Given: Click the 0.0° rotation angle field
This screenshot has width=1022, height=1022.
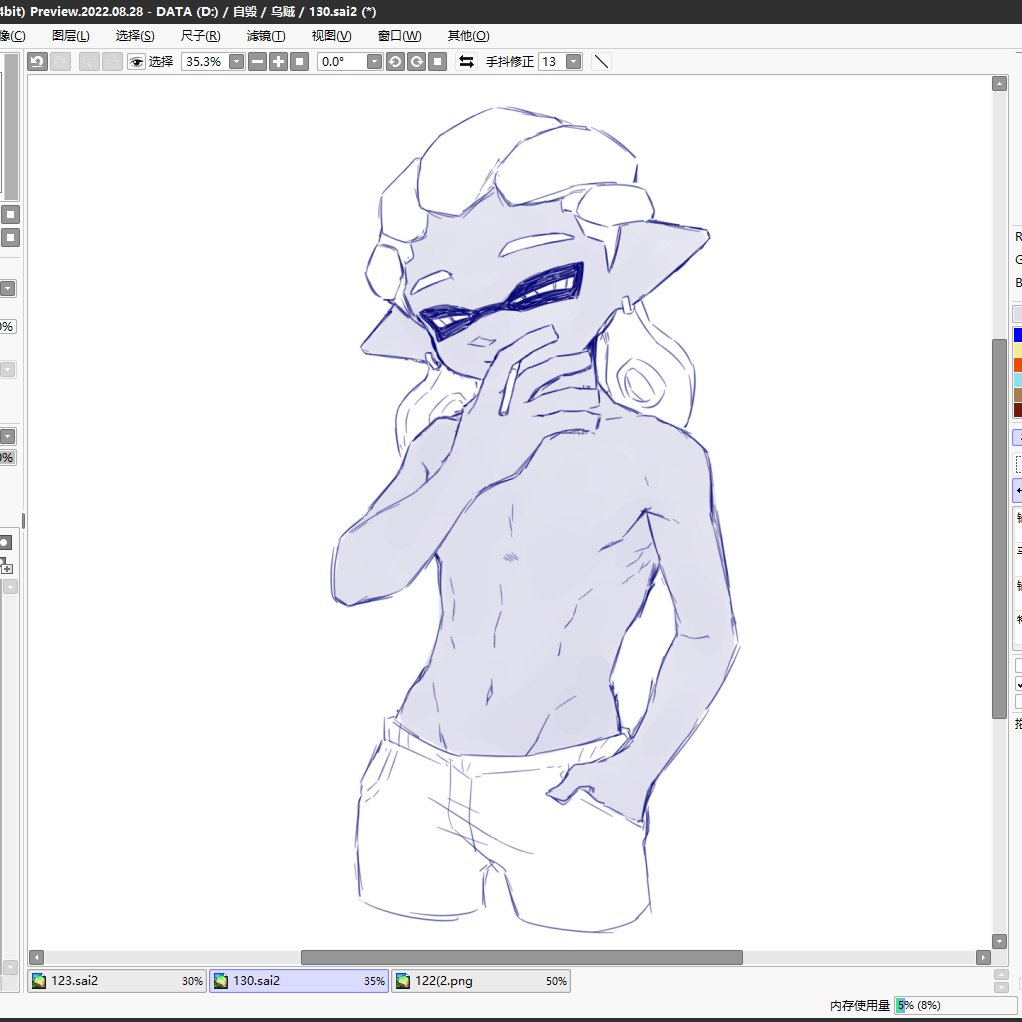Looking at the screenshot, I should (342, 61).
